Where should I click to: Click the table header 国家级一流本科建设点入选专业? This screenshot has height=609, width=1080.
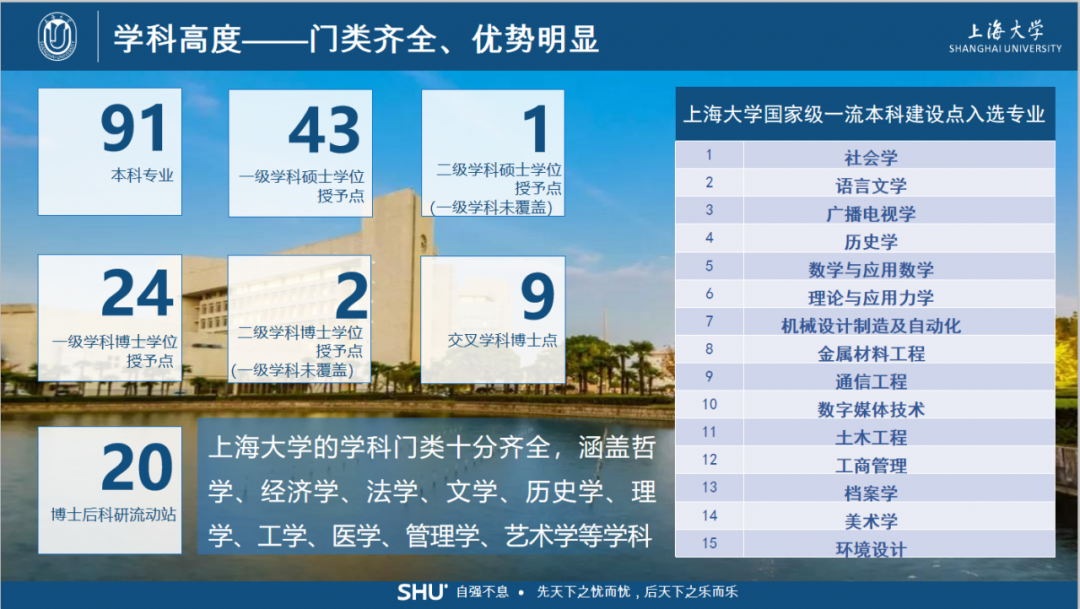pos(864,114)
